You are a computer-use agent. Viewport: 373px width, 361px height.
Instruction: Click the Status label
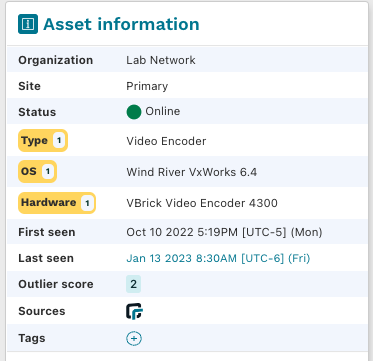37,112
